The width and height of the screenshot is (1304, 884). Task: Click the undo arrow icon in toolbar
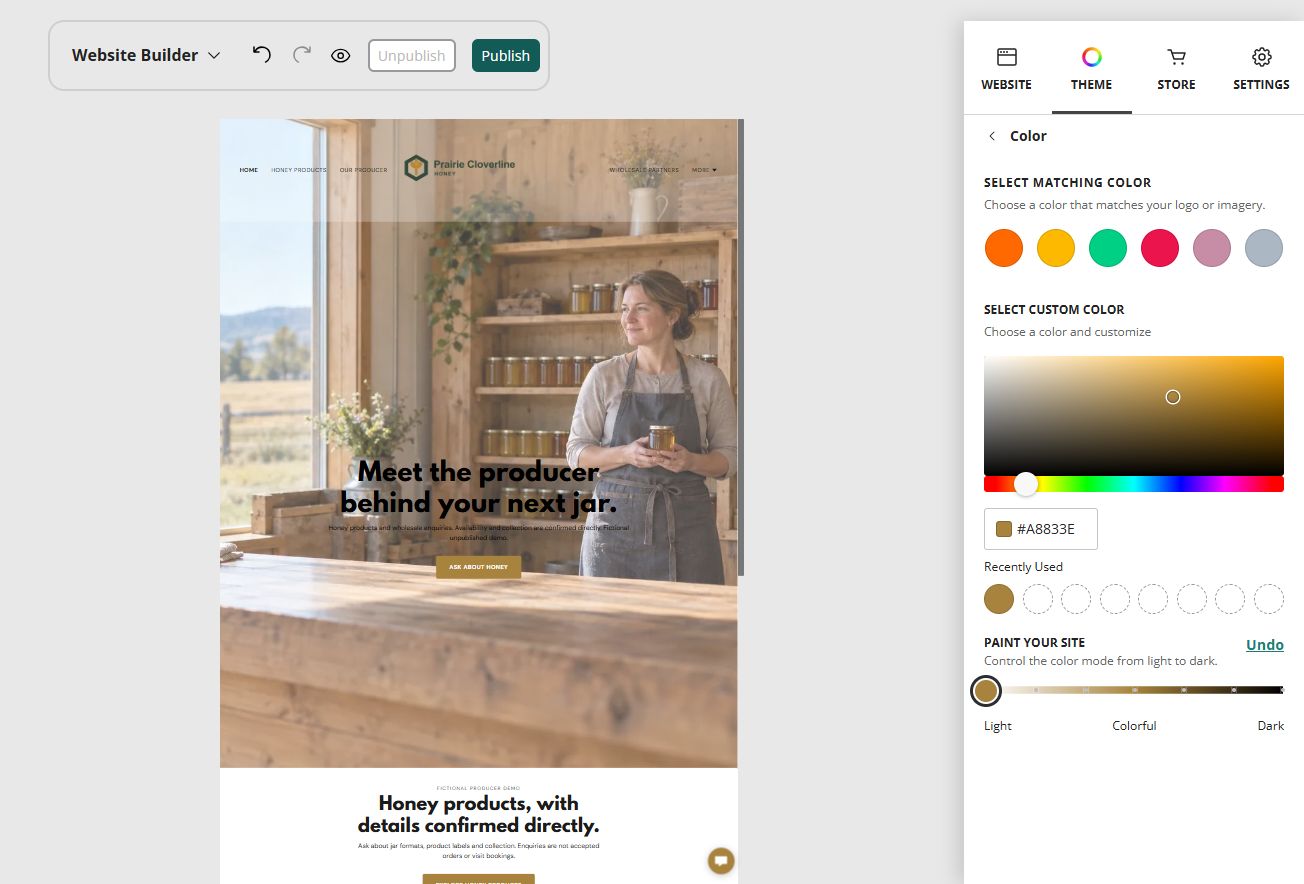point(261,54)
